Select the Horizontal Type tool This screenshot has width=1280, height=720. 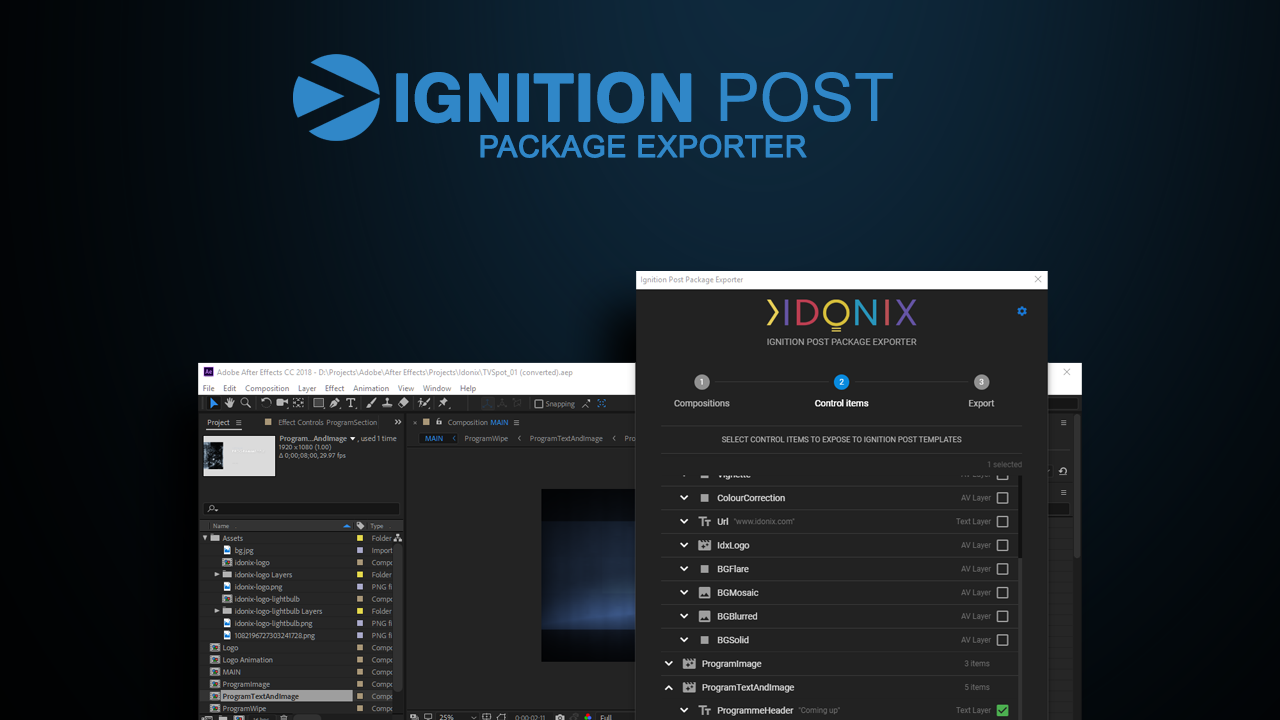(x=351, y=403)
